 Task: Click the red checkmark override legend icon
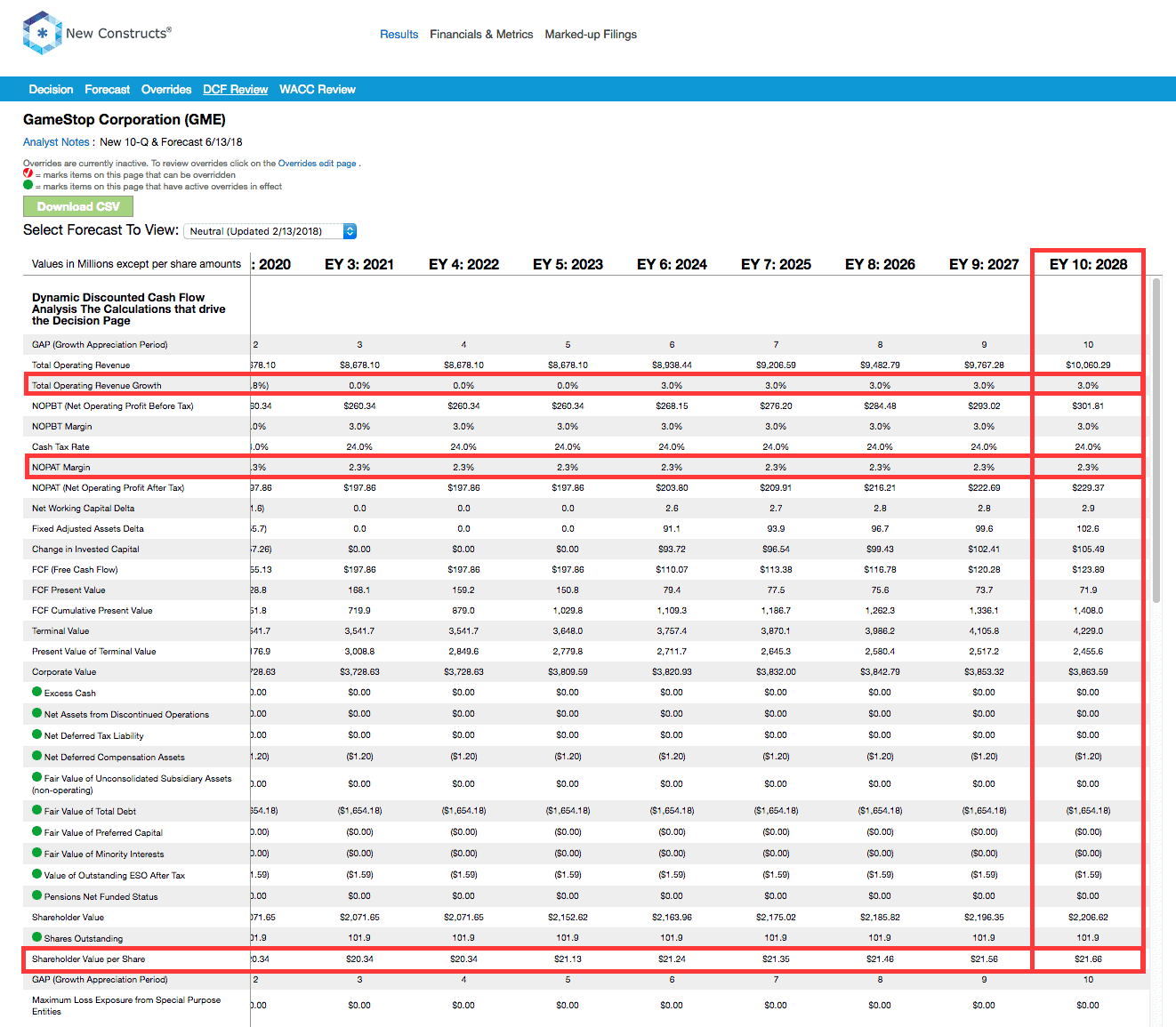tap(28, 173)
